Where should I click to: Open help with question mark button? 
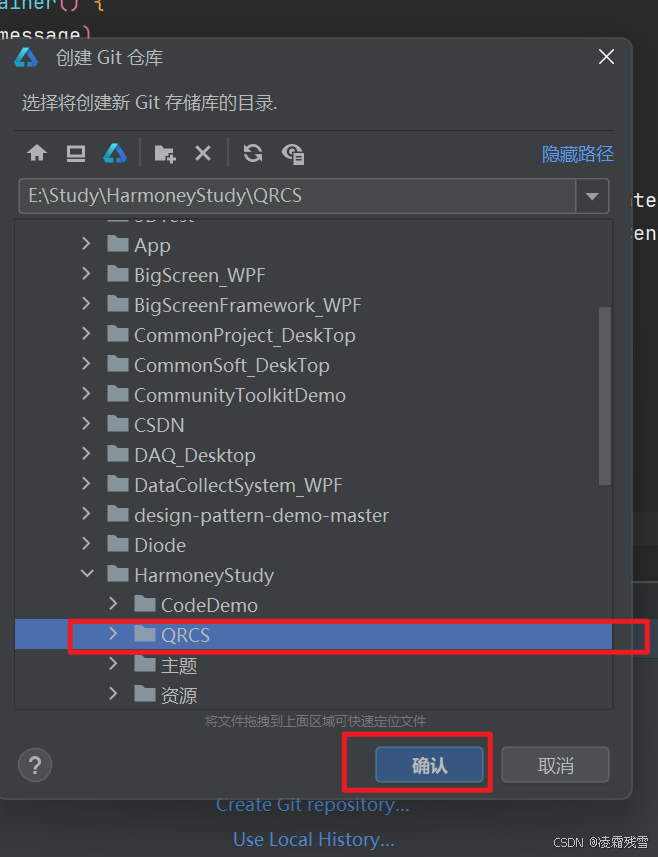pyautogui.click(x=35, y=765)
